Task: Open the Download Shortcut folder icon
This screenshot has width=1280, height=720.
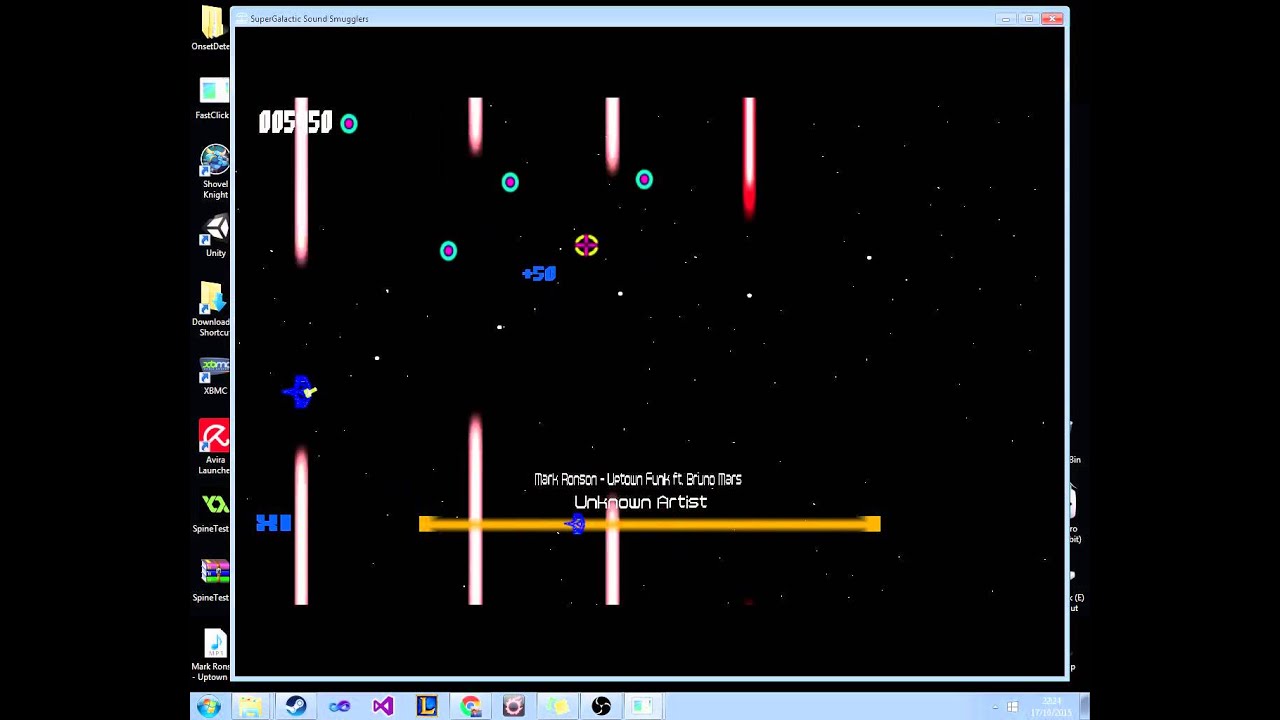Action: click(x=212, y=309)
